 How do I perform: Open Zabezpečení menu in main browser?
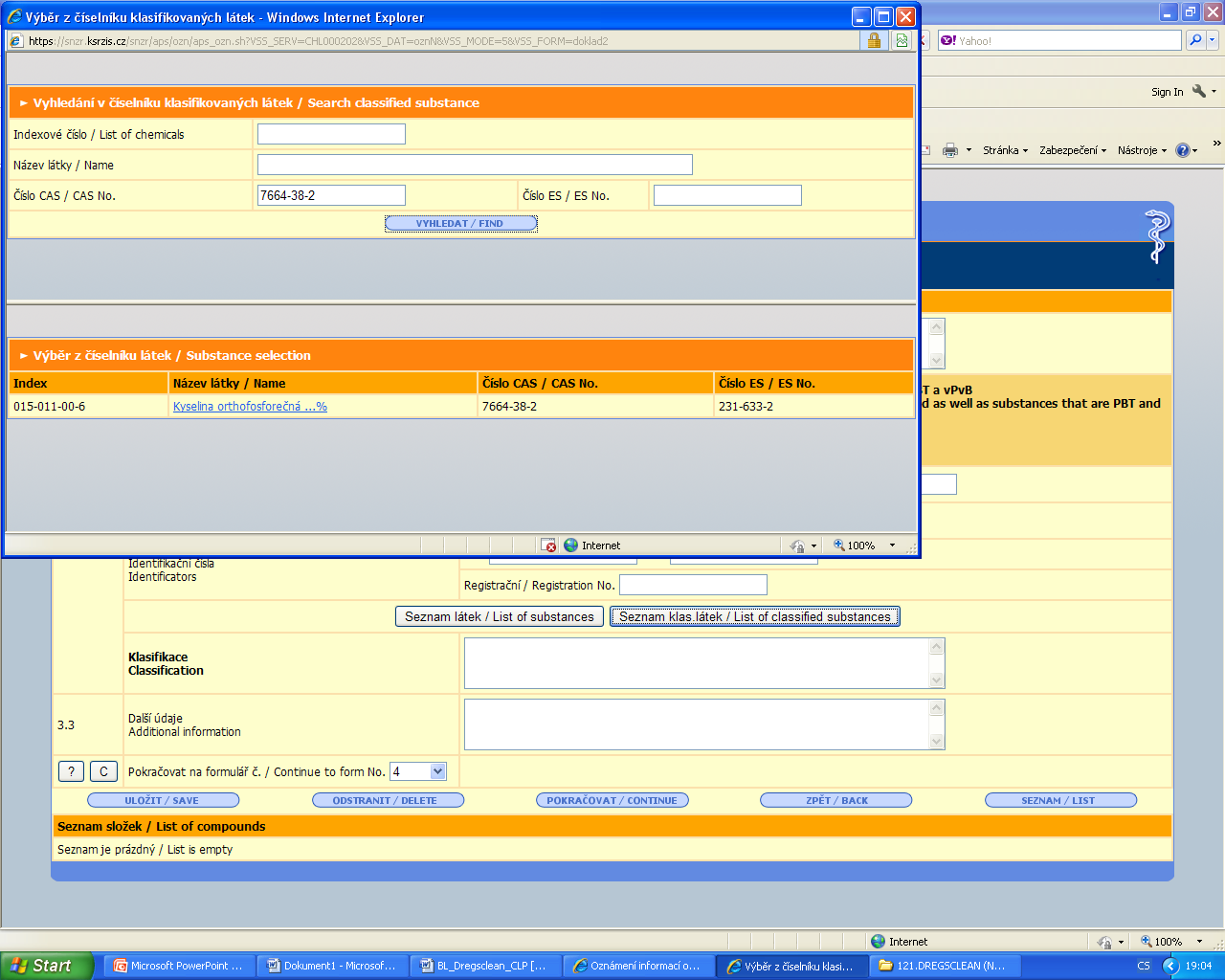(x=1073, y=150)
